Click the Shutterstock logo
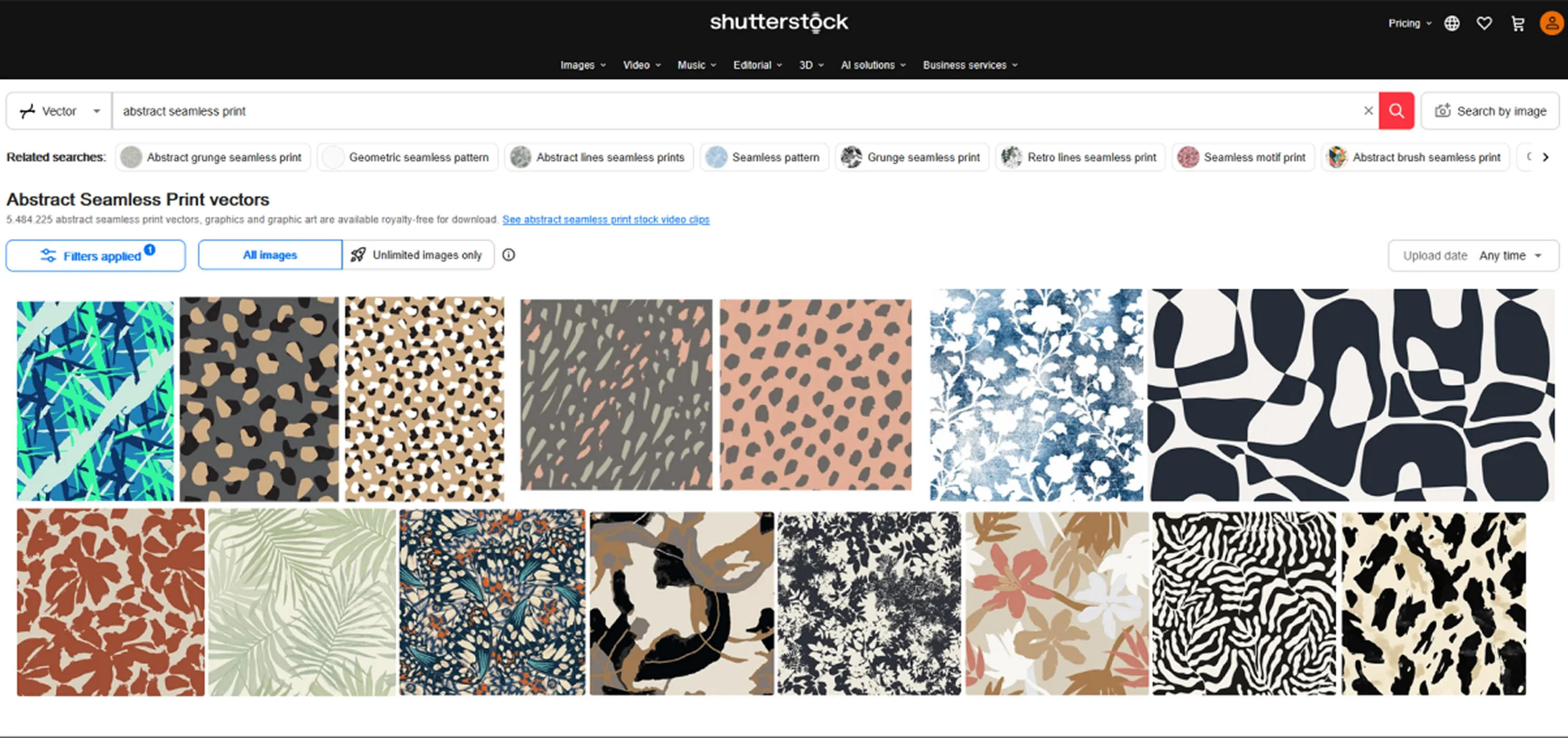Image resolution: width=1568 pixels, height=738 pixels. point(778,22)
